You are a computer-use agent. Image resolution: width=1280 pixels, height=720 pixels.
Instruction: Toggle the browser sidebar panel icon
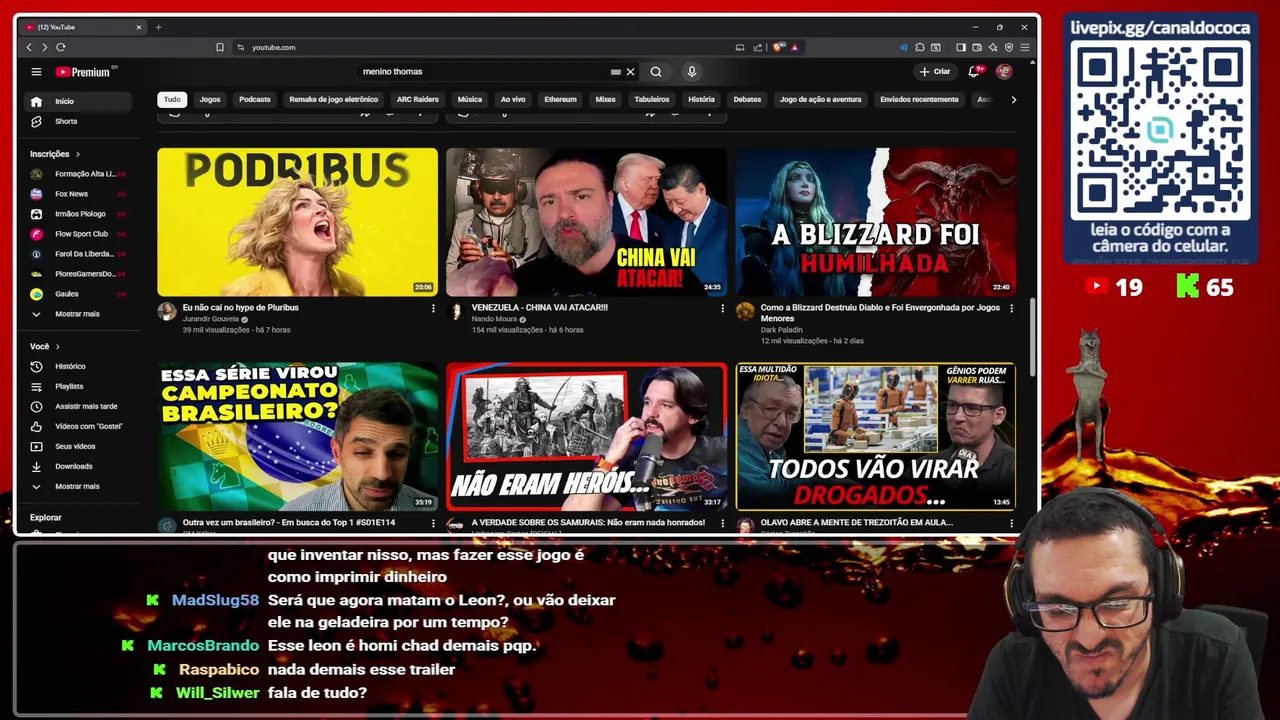pyautogui.click(x=961, y=47)
